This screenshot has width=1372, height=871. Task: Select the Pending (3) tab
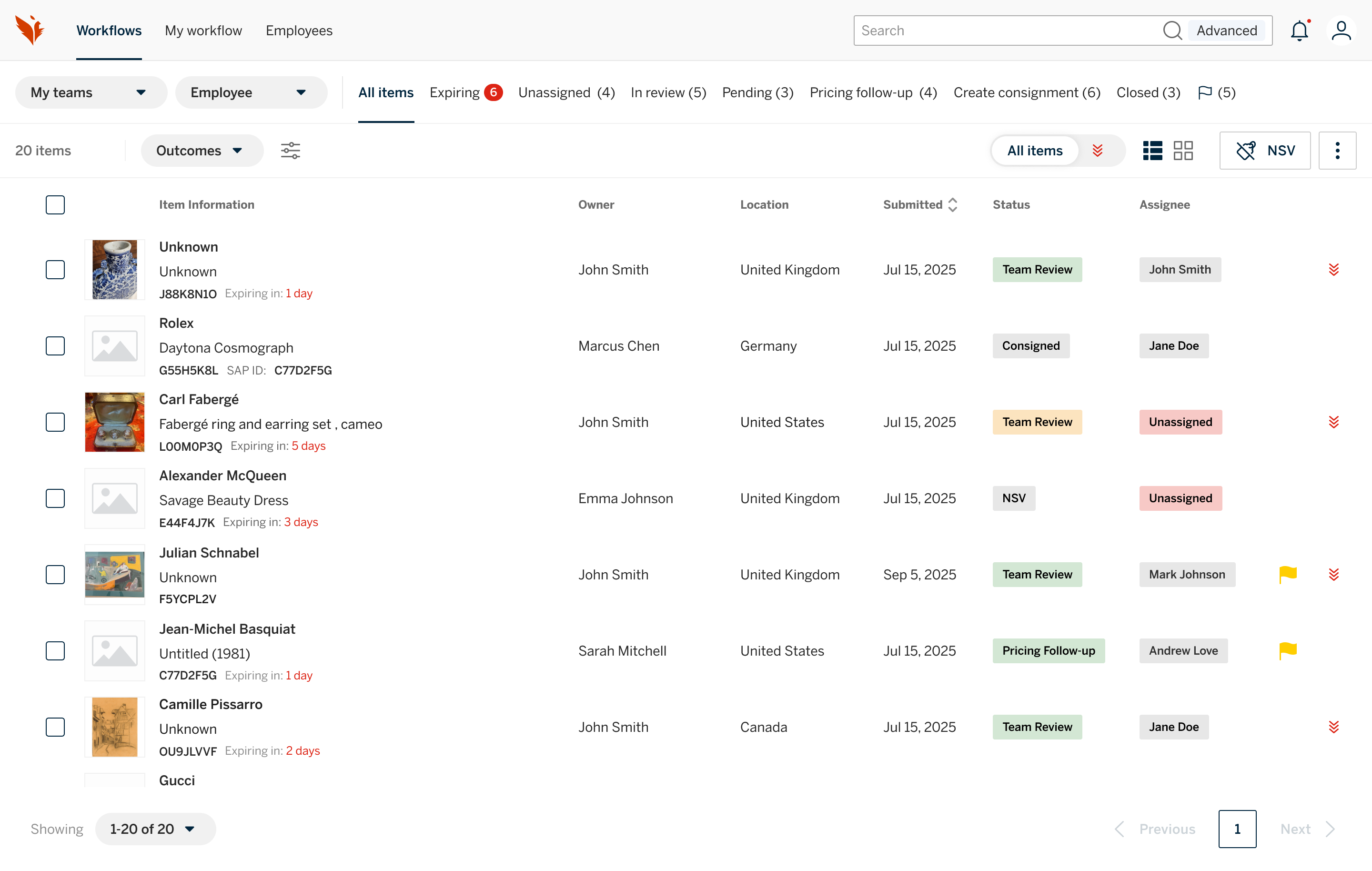tap(758, 92)
